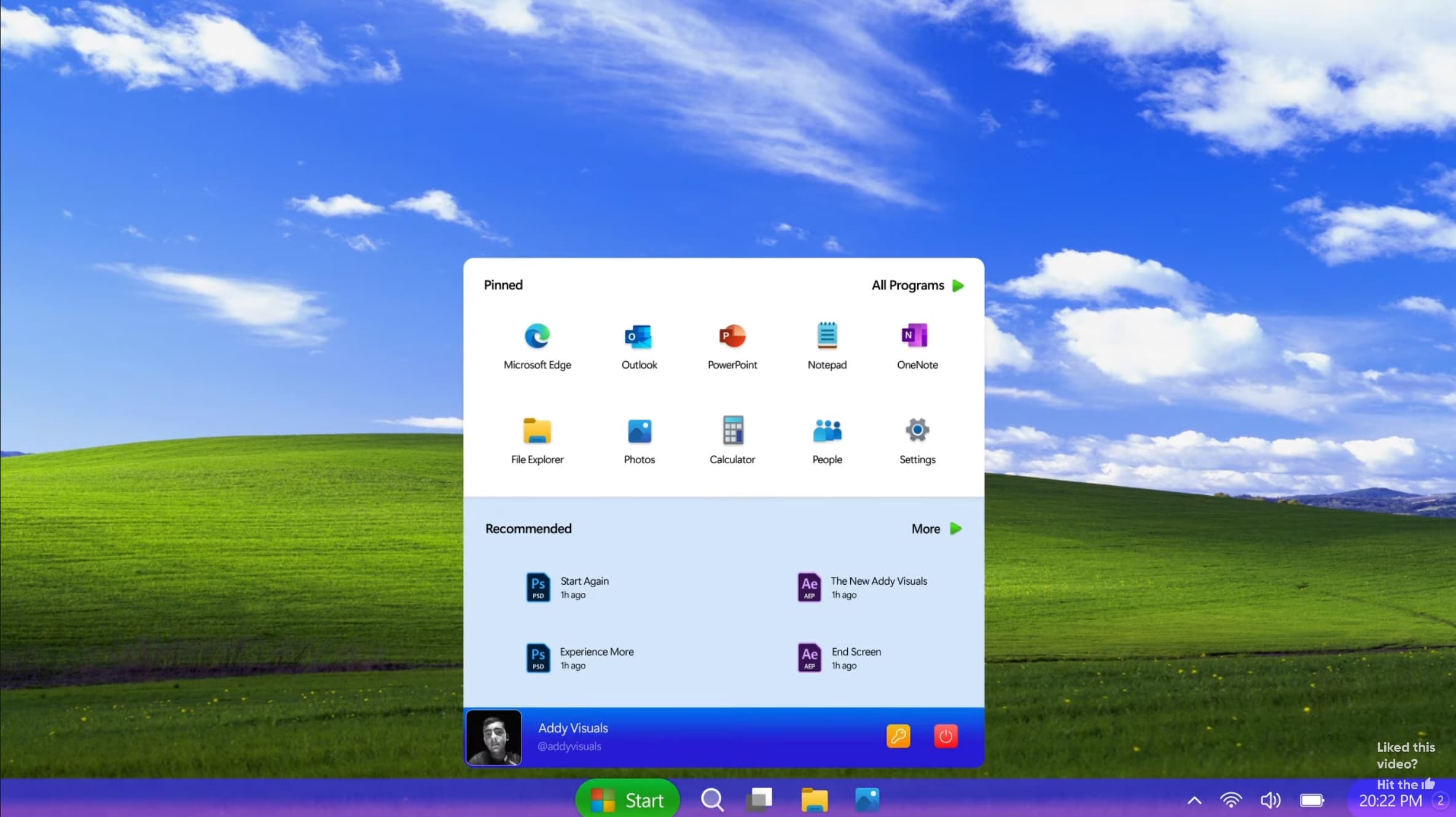Click All Programs arrow to expand
The height and width of the screenshot is (817, 1456).
pos(957,285)
